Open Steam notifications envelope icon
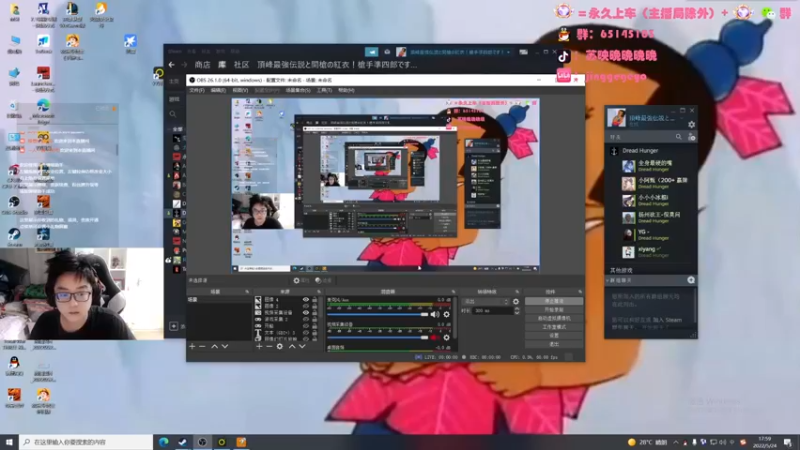Image resolution: width=800 pixels, height=450 pixels. tap(387, 52)
